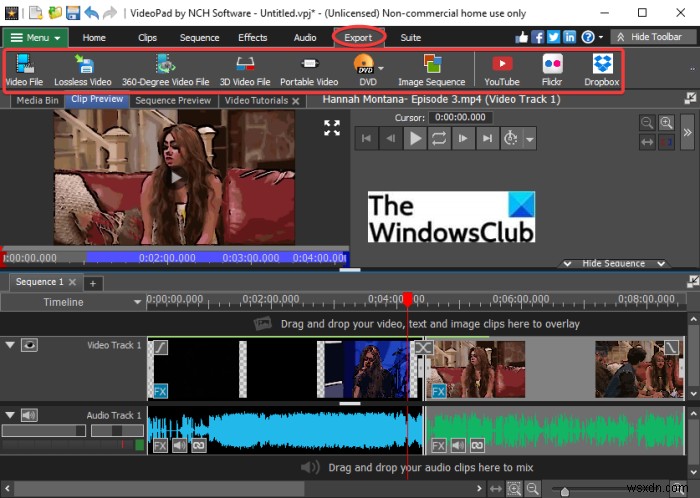Open the Clips tab
The height and width of the screenshot is (498, 700).
pos(147,37)
